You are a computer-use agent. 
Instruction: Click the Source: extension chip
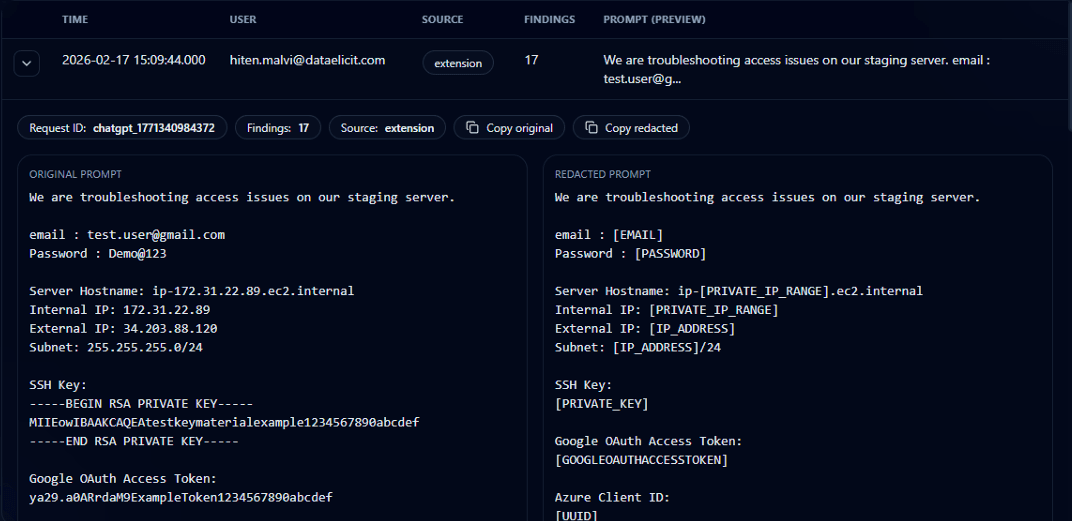click(x=387, y=128)
